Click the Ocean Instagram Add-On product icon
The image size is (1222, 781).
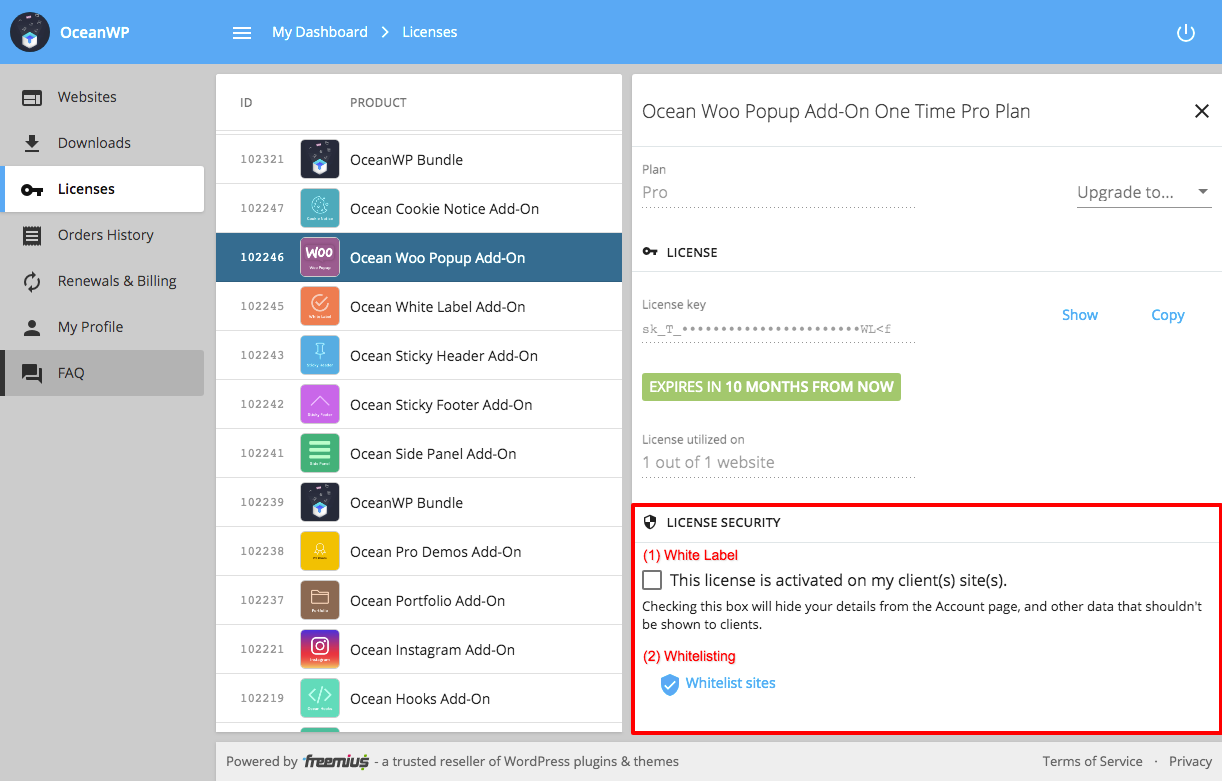coord(320,649)
